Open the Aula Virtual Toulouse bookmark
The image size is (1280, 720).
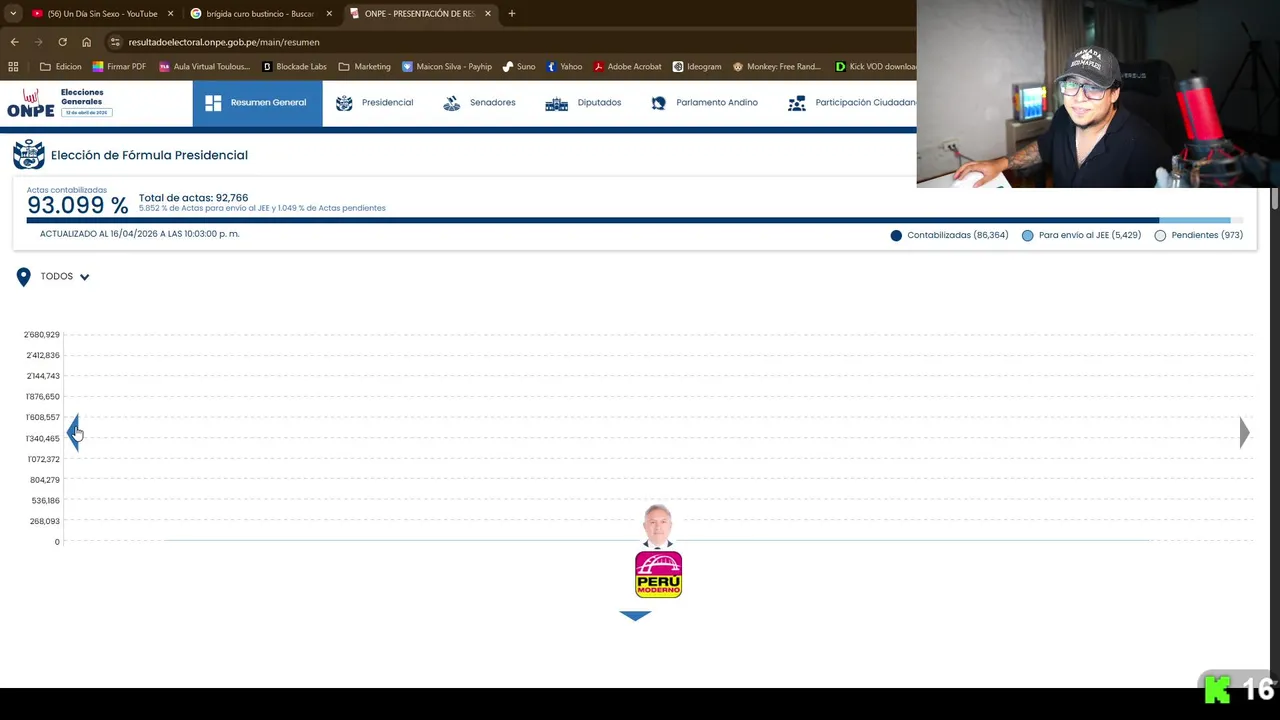click(x=205, y=67)
